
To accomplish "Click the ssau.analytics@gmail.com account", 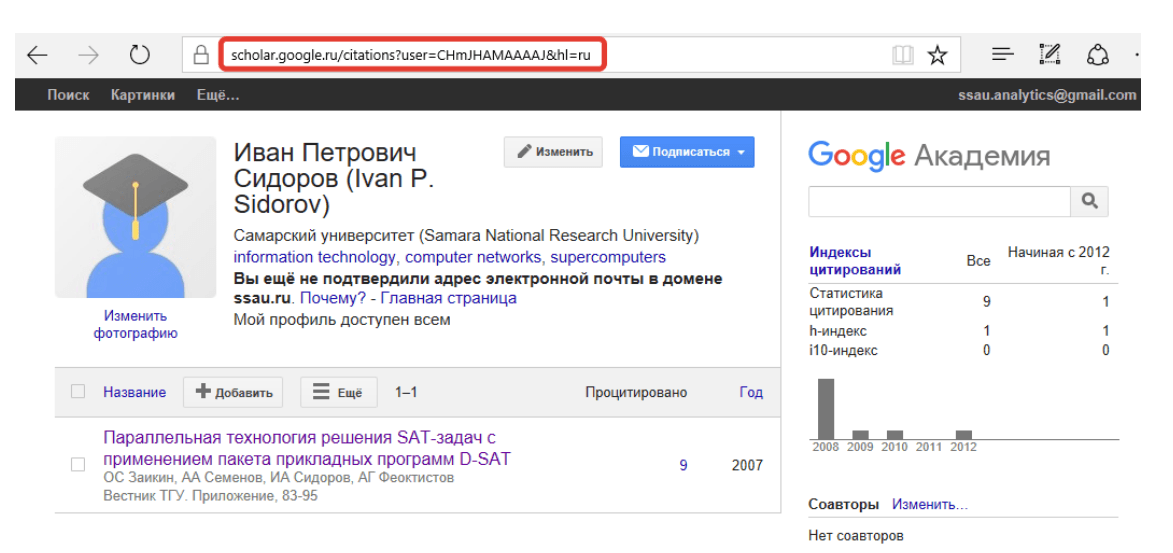I will [x=1047, y=95].
